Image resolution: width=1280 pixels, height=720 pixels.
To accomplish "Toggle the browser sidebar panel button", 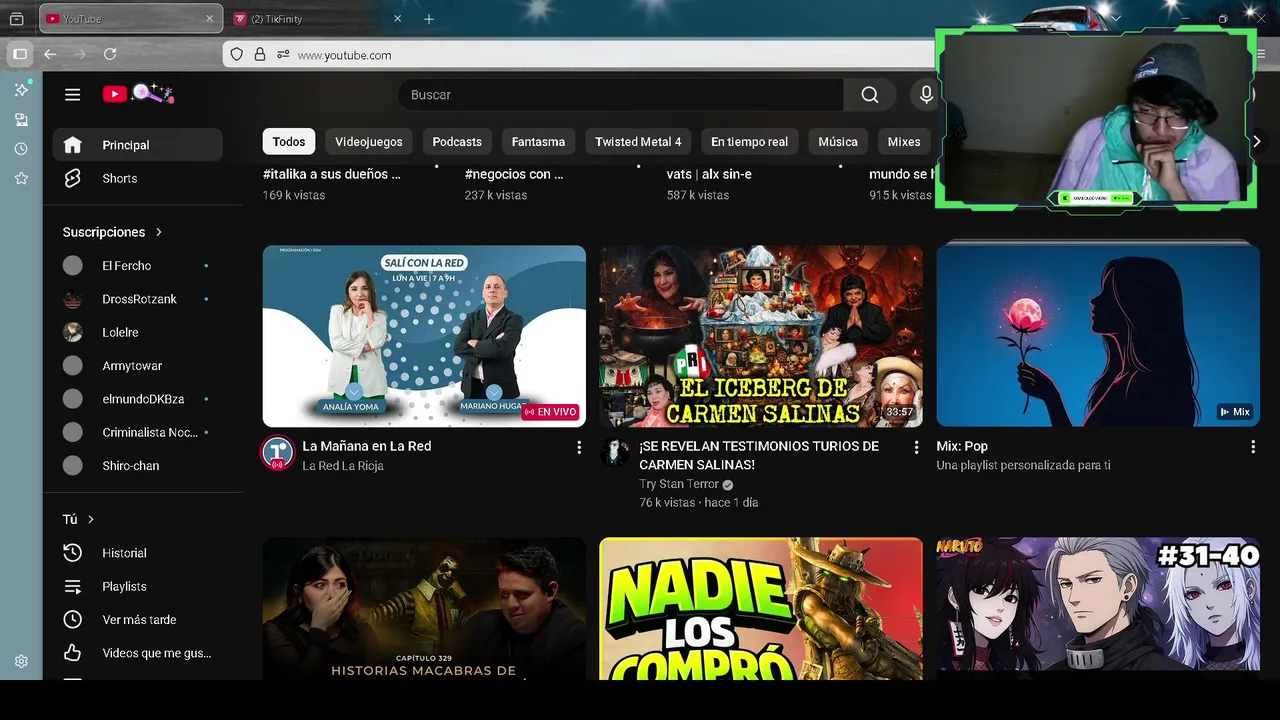I will (19, 54).
